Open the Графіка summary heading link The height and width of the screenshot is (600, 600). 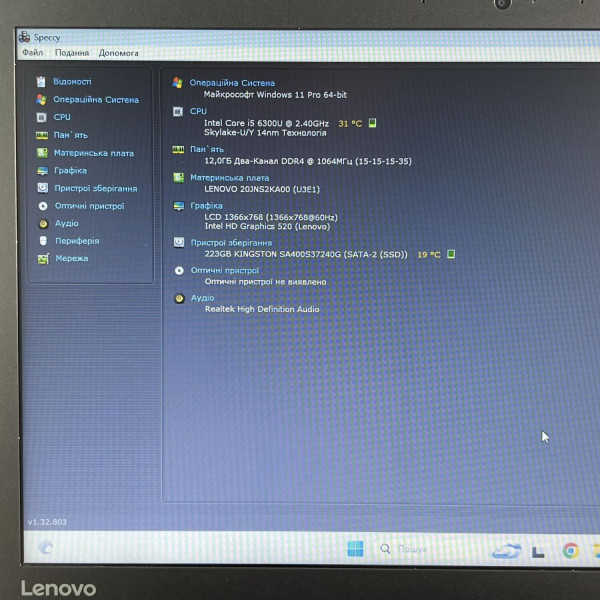pos(206,206)
